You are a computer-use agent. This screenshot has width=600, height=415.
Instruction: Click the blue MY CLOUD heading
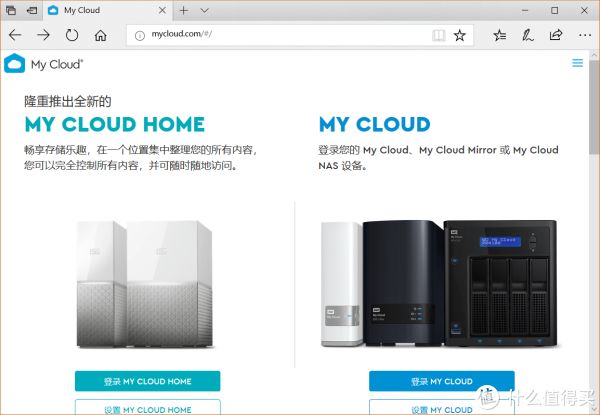click(375, 124)
